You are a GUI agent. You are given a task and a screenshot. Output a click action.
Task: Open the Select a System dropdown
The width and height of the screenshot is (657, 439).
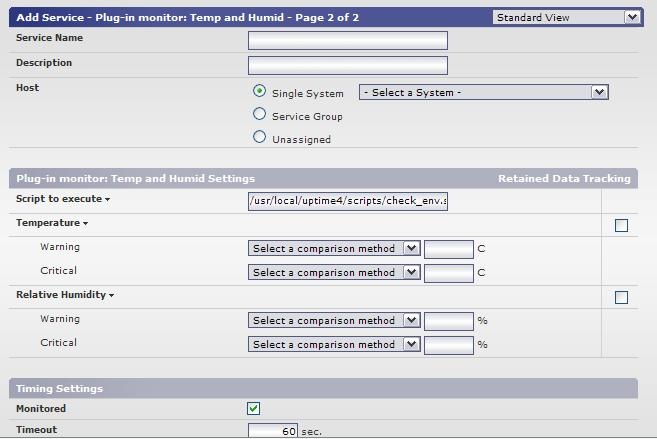483,92
